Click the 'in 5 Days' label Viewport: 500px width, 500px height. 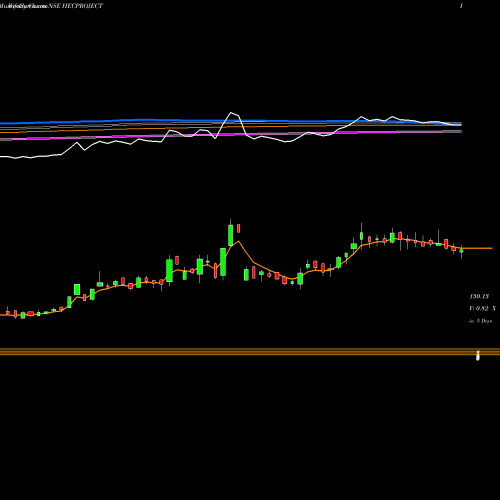pyautogui.click(x=480, y=321)
